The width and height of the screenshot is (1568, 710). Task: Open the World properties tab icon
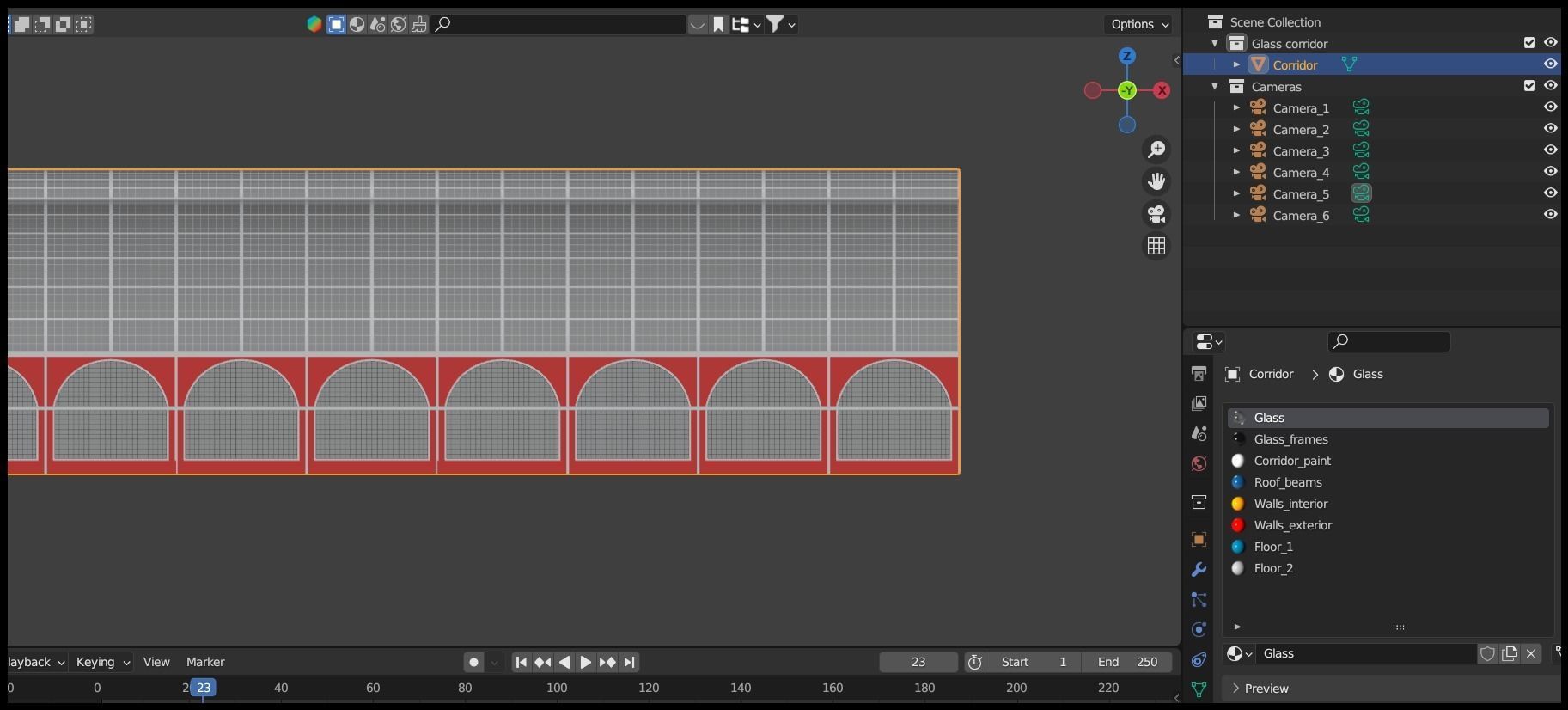coord(1199,464)
